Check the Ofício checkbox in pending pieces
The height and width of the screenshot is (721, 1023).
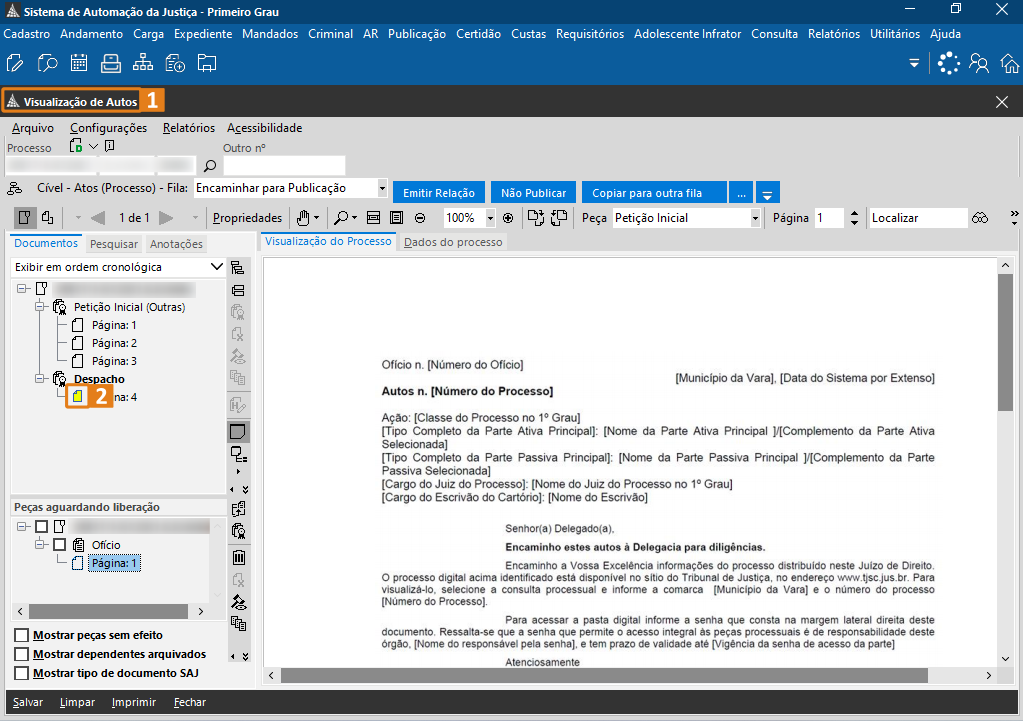(x=60, y=545)
